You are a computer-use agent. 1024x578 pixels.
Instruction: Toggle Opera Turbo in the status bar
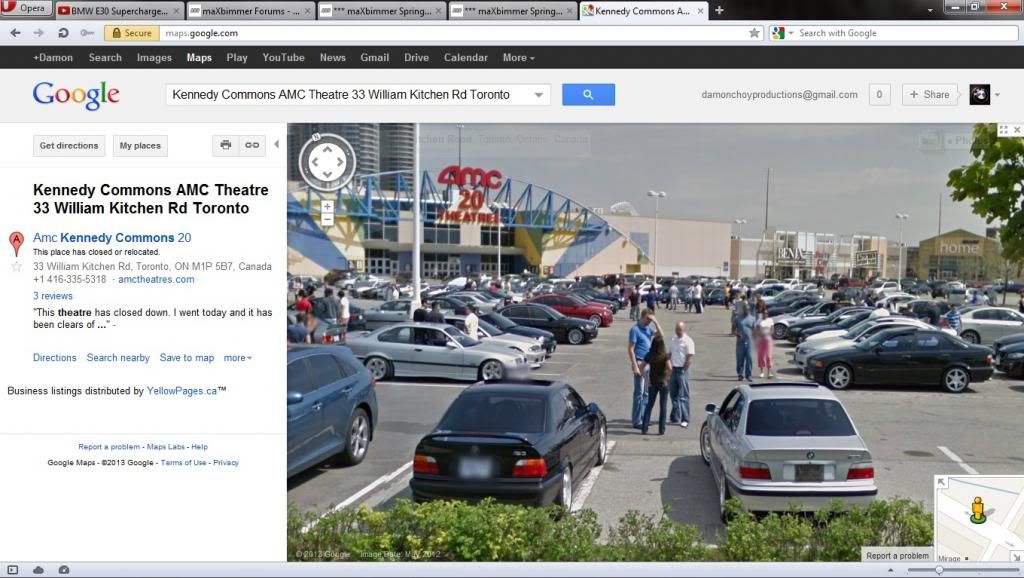coord(63,570)
